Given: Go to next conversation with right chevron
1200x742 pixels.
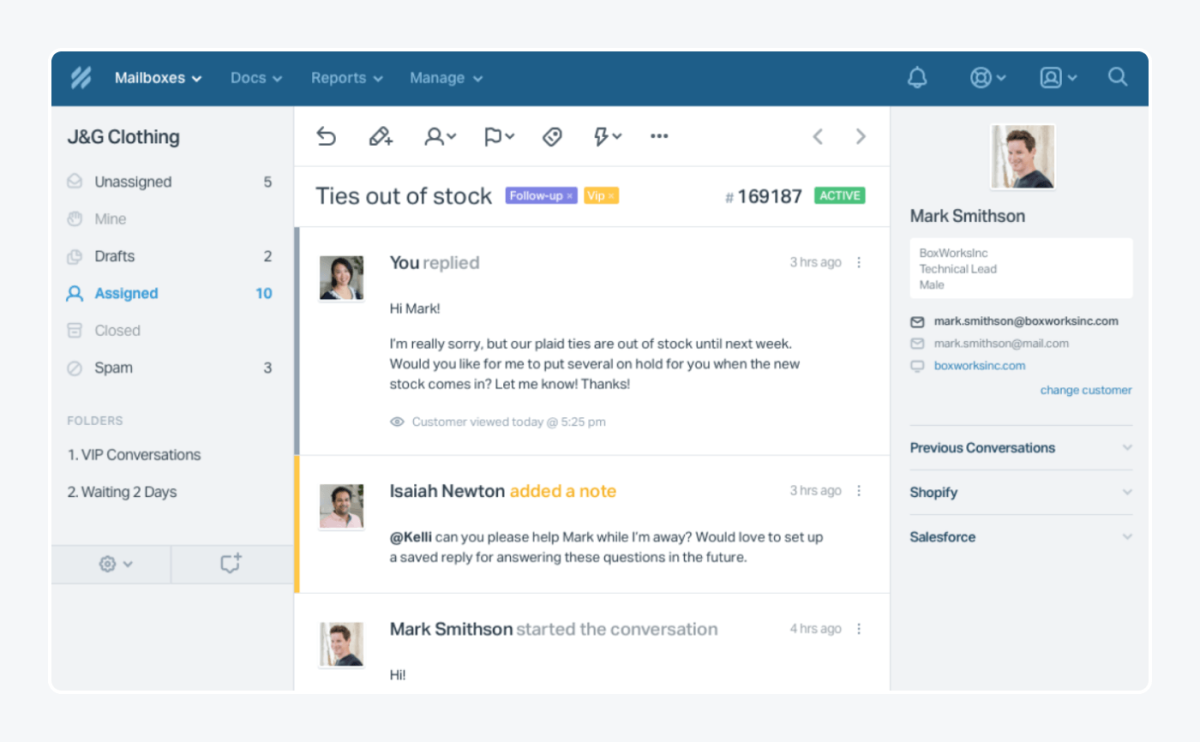Looking at the screenshot, I should (x=860, y=136).
